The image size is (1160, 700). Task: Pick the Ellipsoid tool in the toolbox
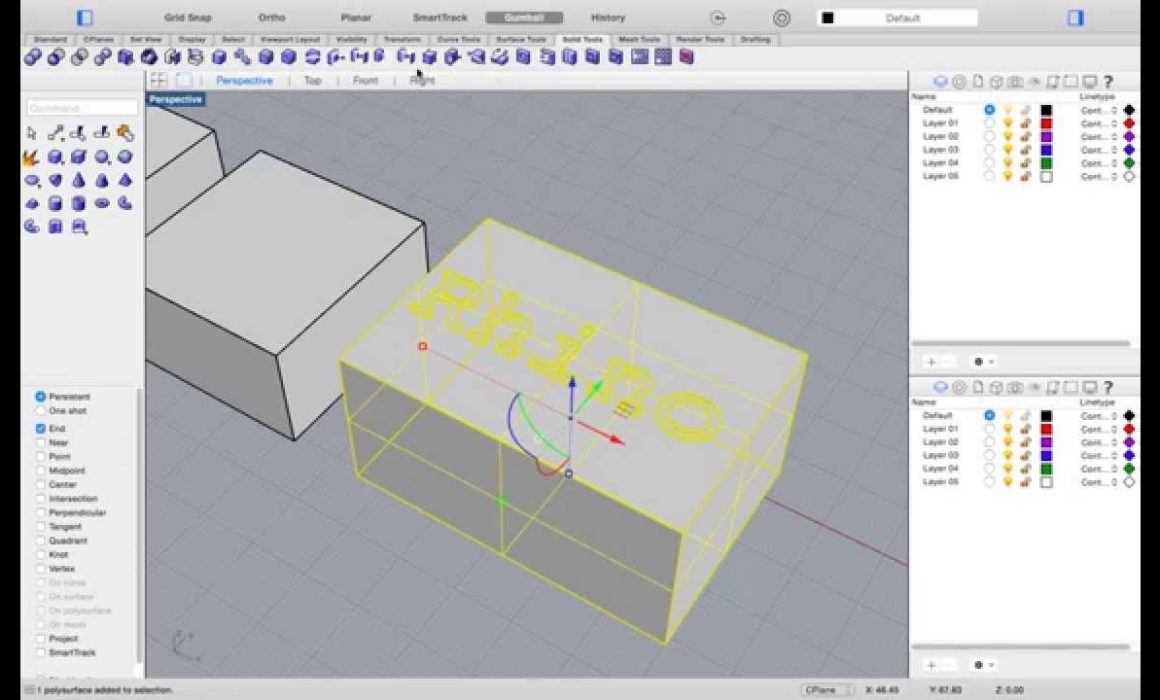(31, 181)
